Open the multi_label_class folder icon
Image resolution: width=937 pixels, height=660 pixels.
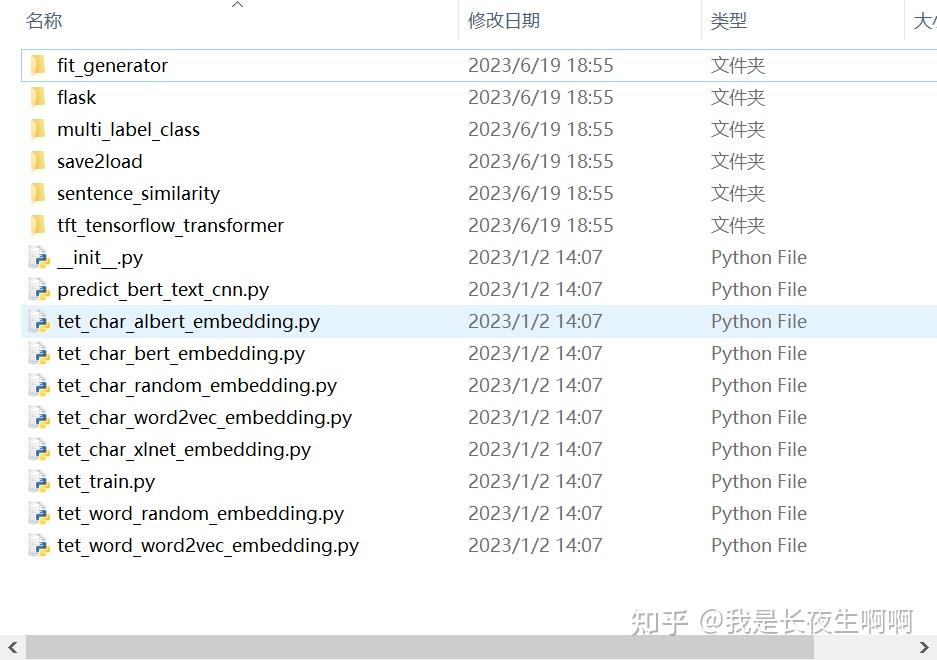pos(38,129)
